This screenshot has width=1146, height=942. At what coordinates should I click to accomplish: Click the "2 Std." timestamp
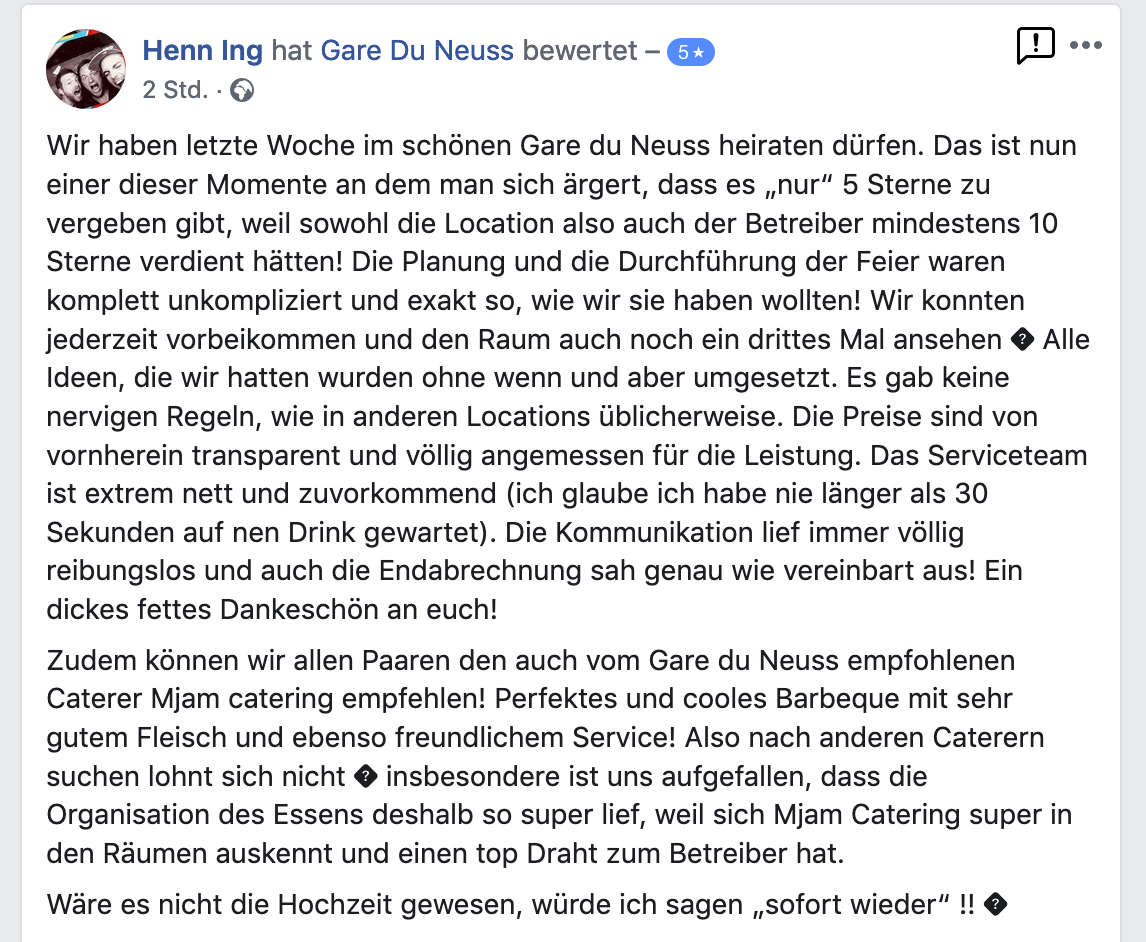[175, 90]
